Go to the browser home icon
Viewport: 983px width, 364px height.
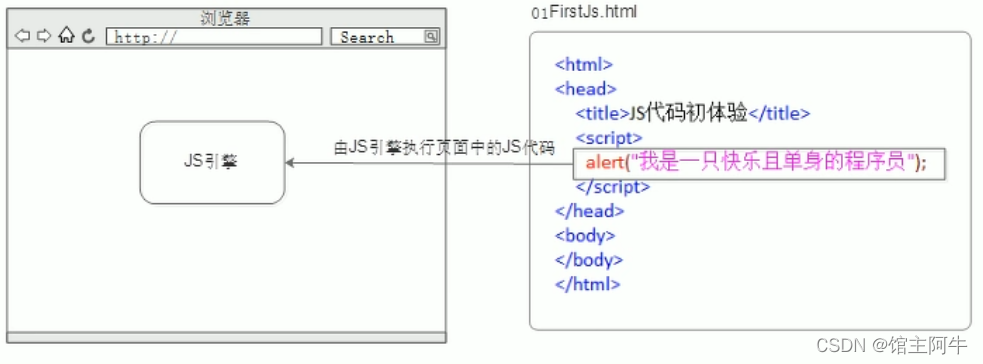(x=66, y=36)
